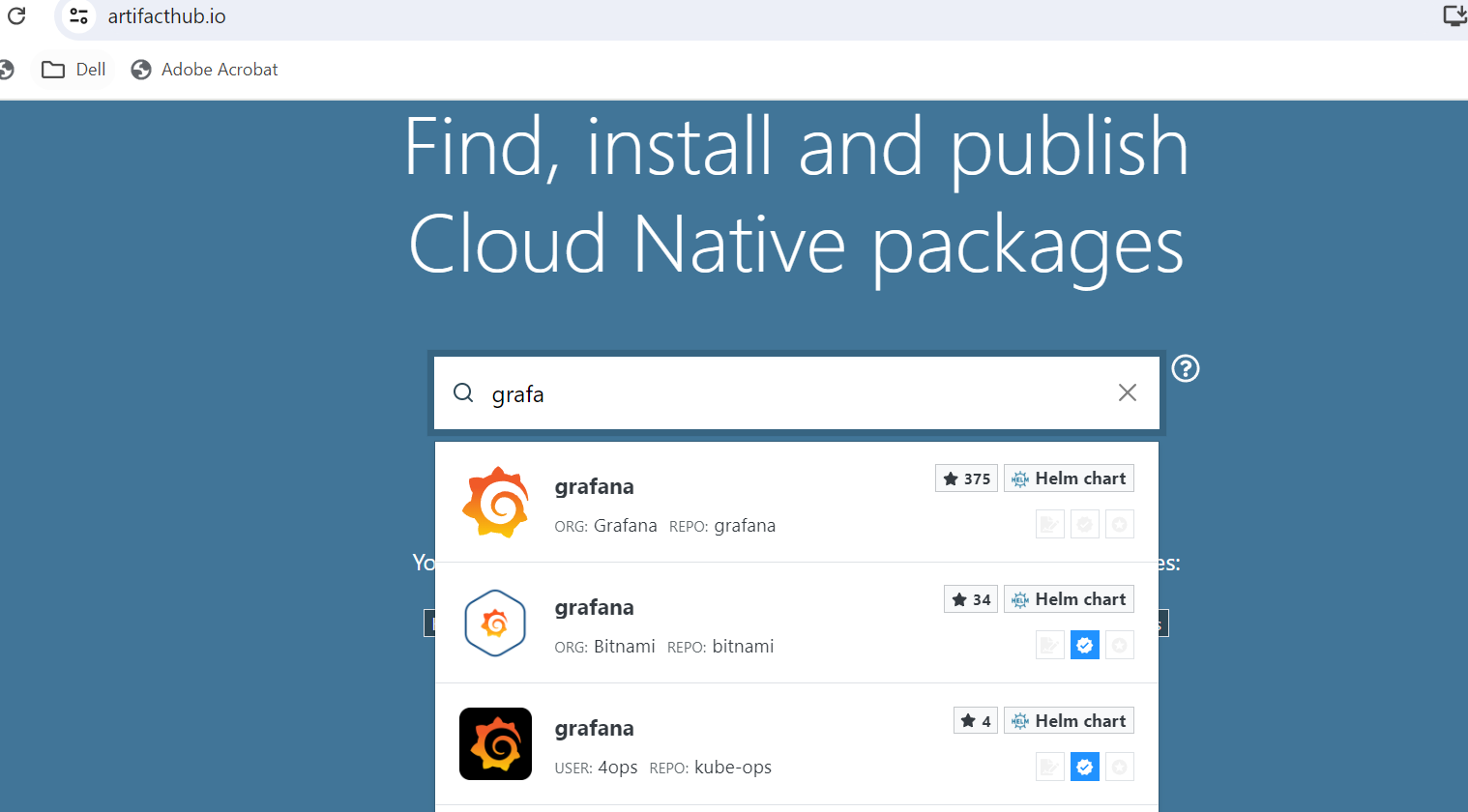Click the 'ORG: Bitnami' label
This screenshot has width=1468, height=812.
[604, 647]
